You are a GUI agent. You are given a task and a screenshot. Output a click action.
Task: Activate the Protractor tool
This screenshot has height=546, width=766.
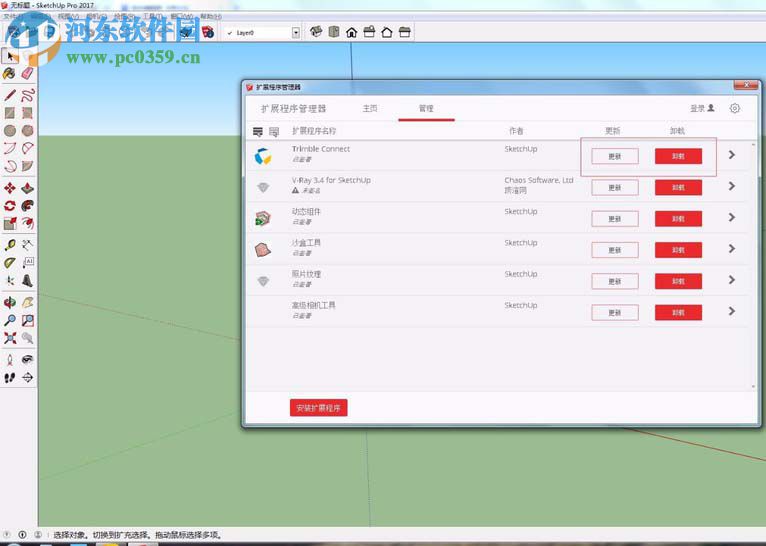(10, 263)
